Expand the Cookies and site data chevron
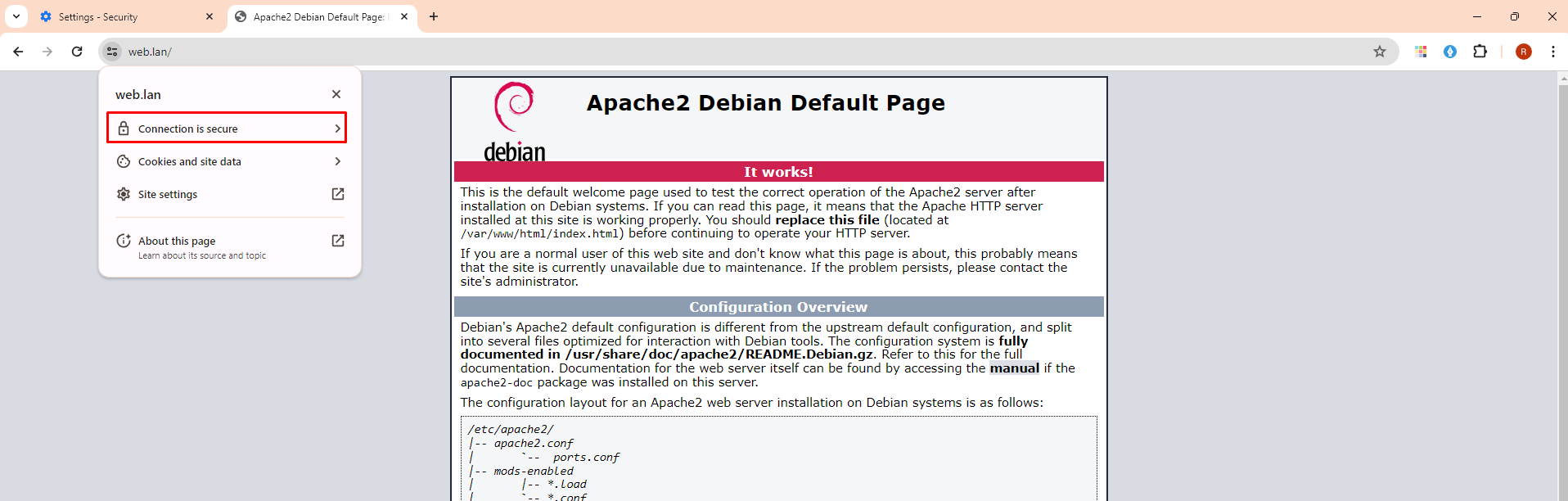The width and height of the screenshot is (1568, 501). click(337, 161)
